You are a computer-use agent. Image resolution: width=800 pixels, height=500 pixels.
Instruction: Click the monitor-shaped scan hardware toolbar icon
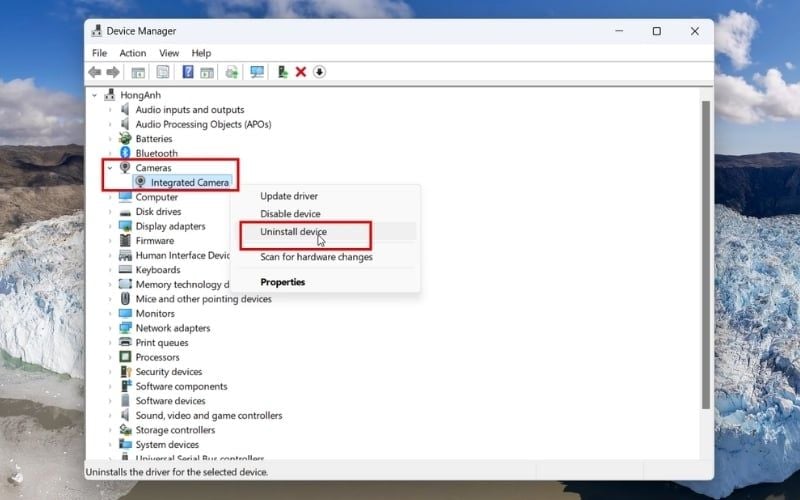point(257,72)
